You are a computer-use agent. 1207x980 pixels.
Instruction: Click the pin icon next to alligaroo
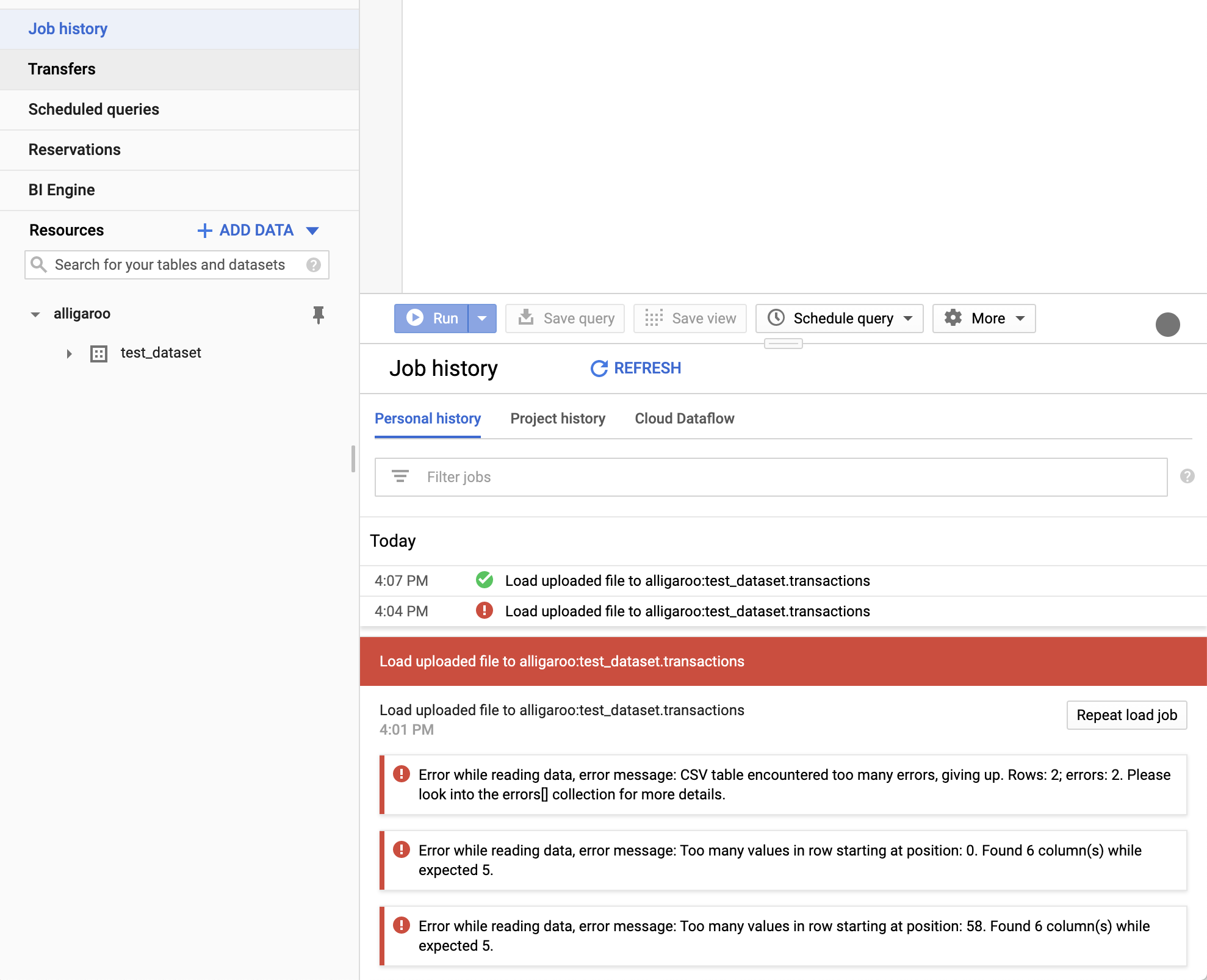(318, 314)
